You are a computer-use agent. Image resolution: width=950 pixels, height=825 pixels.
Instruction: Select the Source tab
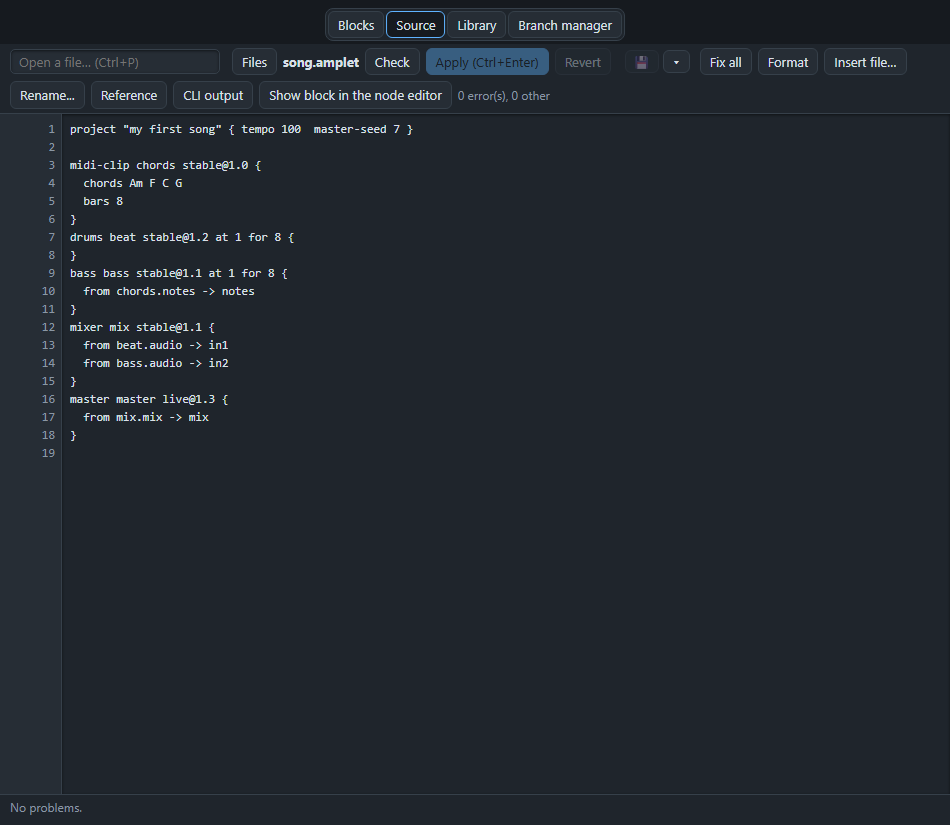(416, 25)
